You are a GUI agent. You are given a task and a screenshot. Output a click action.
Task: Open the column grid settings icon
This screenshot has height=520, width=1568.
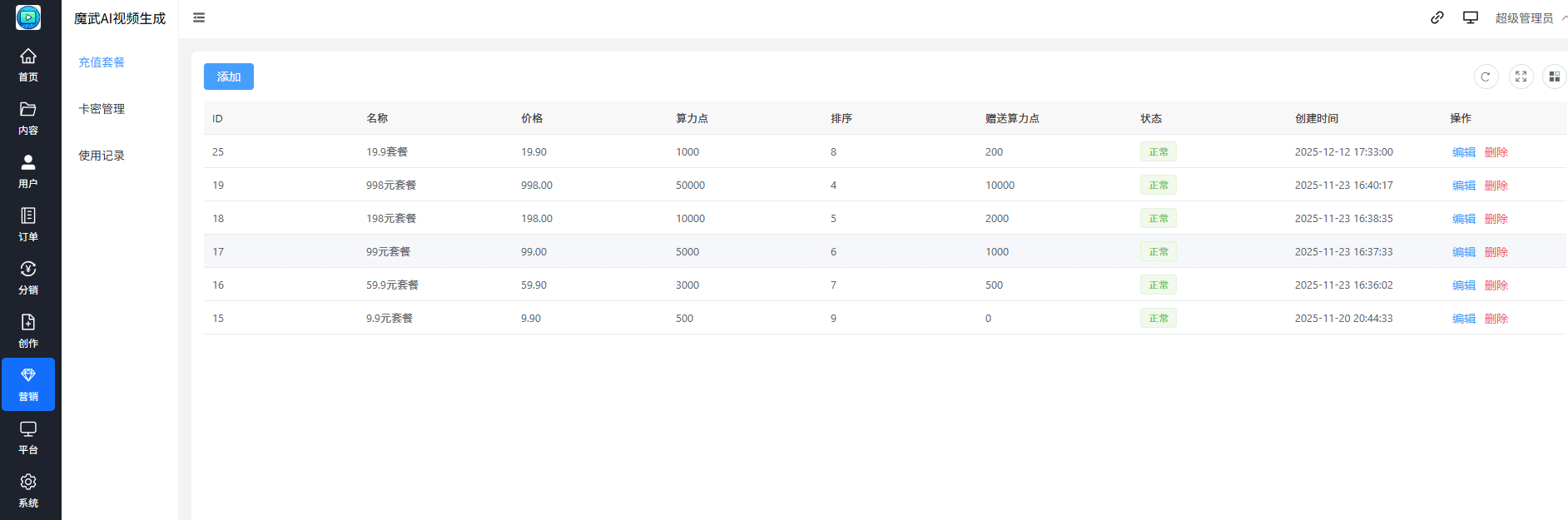click(x=1554, y=77)
